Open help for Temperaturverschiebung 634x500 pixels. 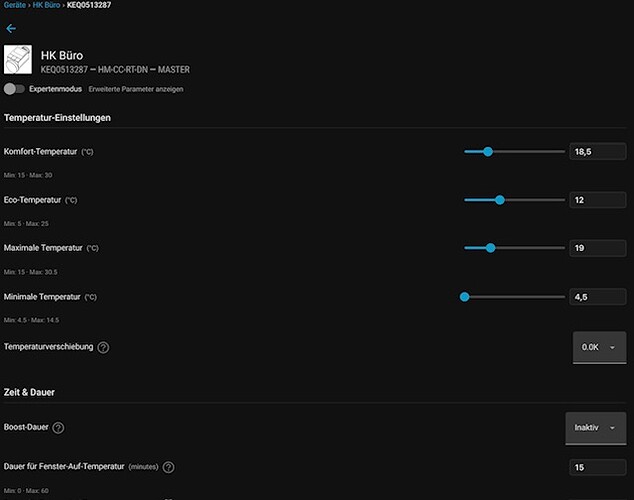[103, 347]
